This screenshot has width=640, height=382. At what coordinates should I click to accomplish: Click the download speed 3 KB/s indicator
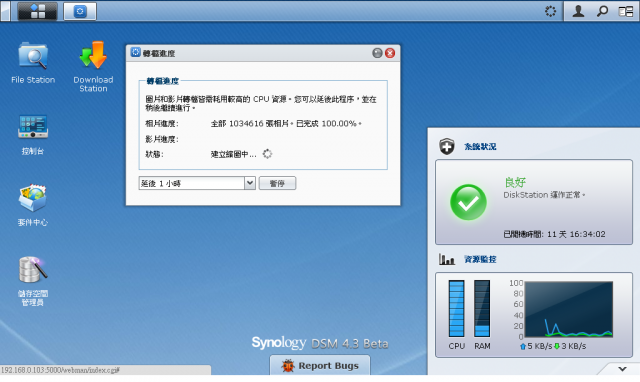(570, 346)
